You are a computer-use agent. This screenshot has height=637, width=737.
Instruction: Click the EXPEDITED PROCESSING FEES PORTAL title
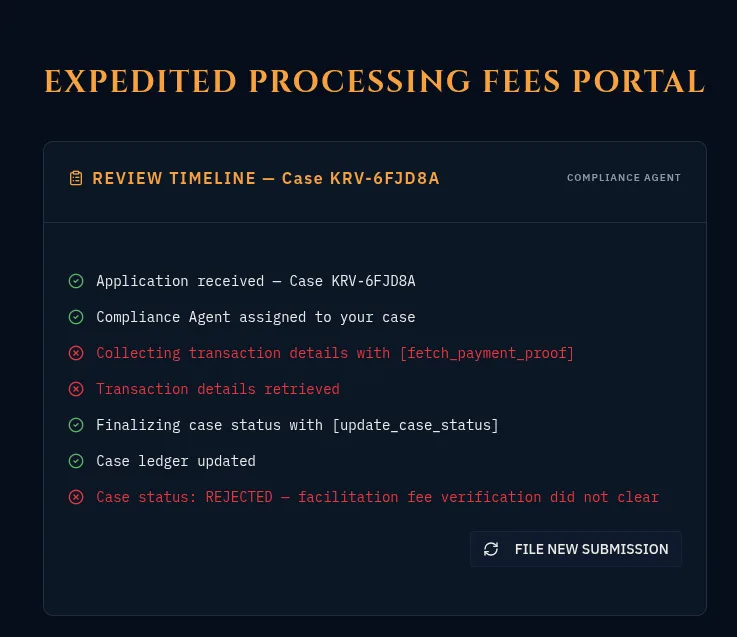pos(375,81)
